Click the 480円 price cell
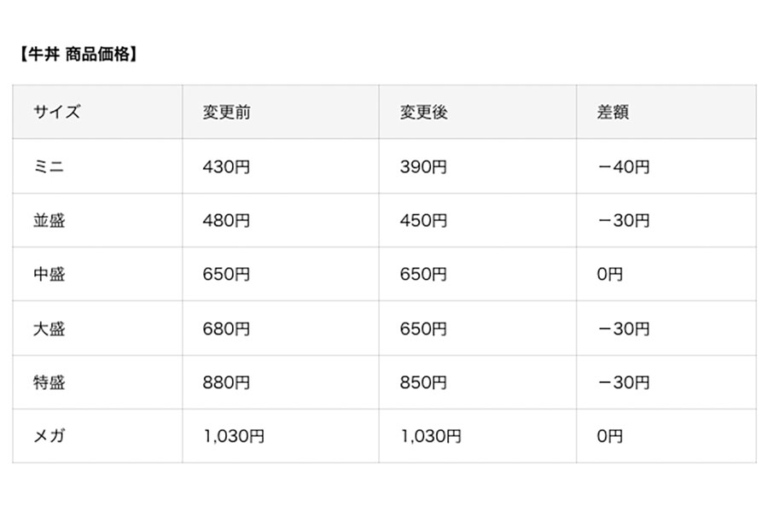Viewport: 768px width, 512px height. 226,221
